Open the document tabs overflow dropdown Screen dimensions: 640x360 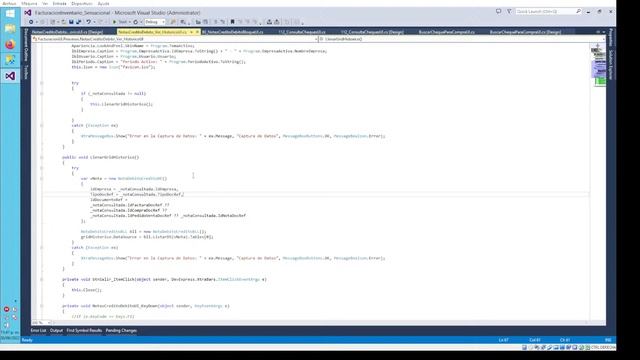[x=603, y=32]
